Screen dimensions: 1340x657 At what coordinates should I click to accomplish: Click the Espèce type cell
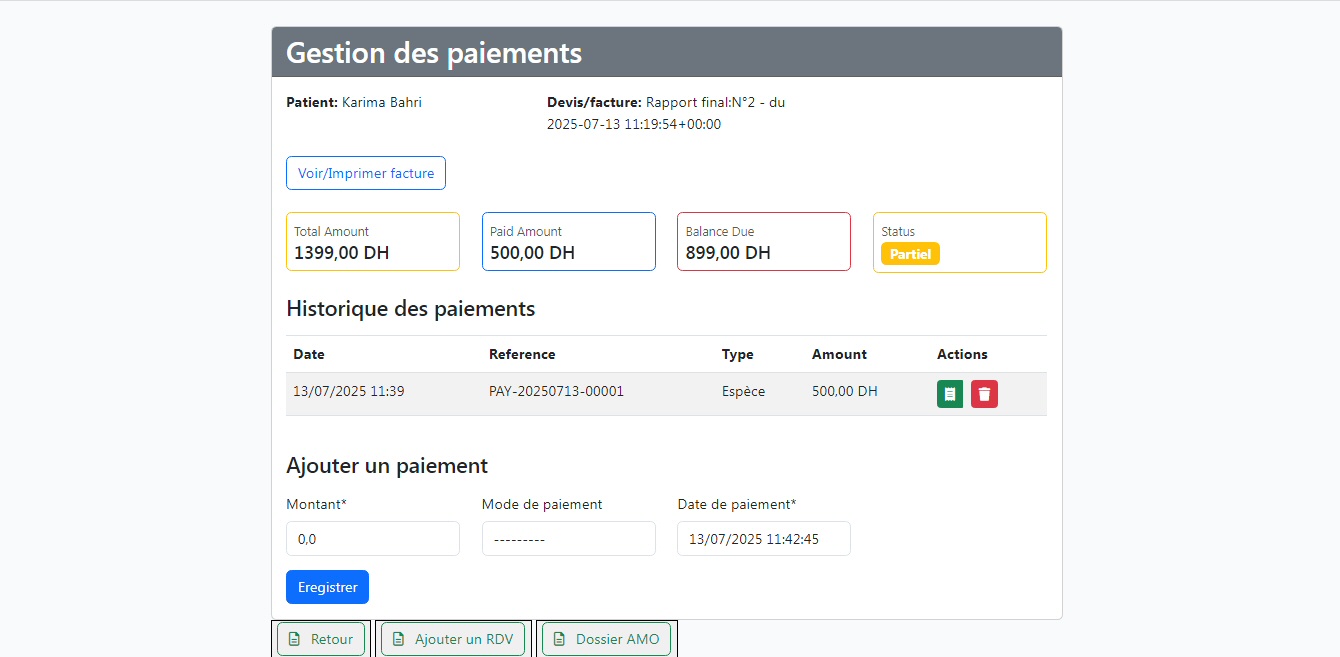tap(743, 391)
